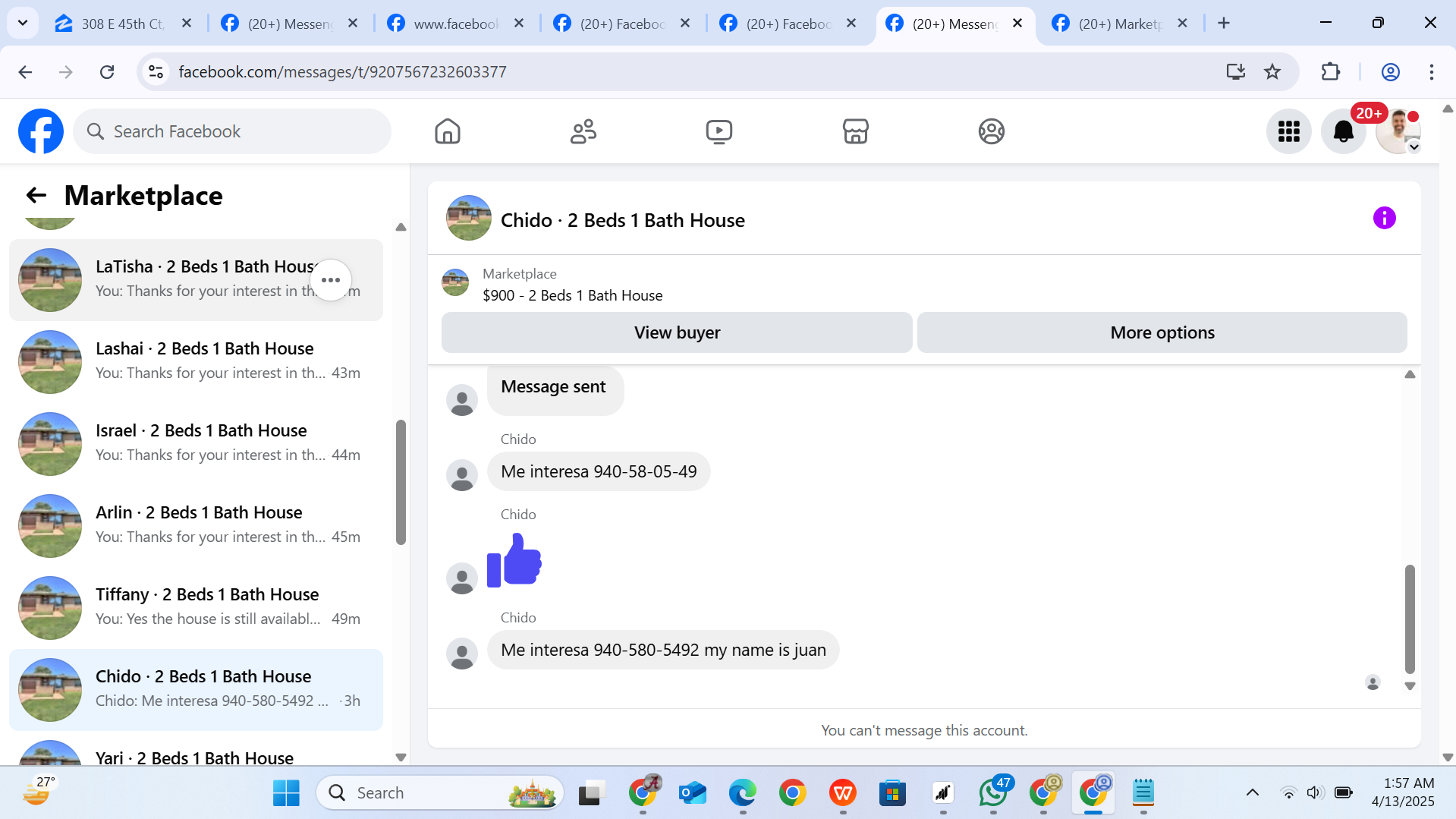Open Facebook home via the logo

tap(41, 131)
